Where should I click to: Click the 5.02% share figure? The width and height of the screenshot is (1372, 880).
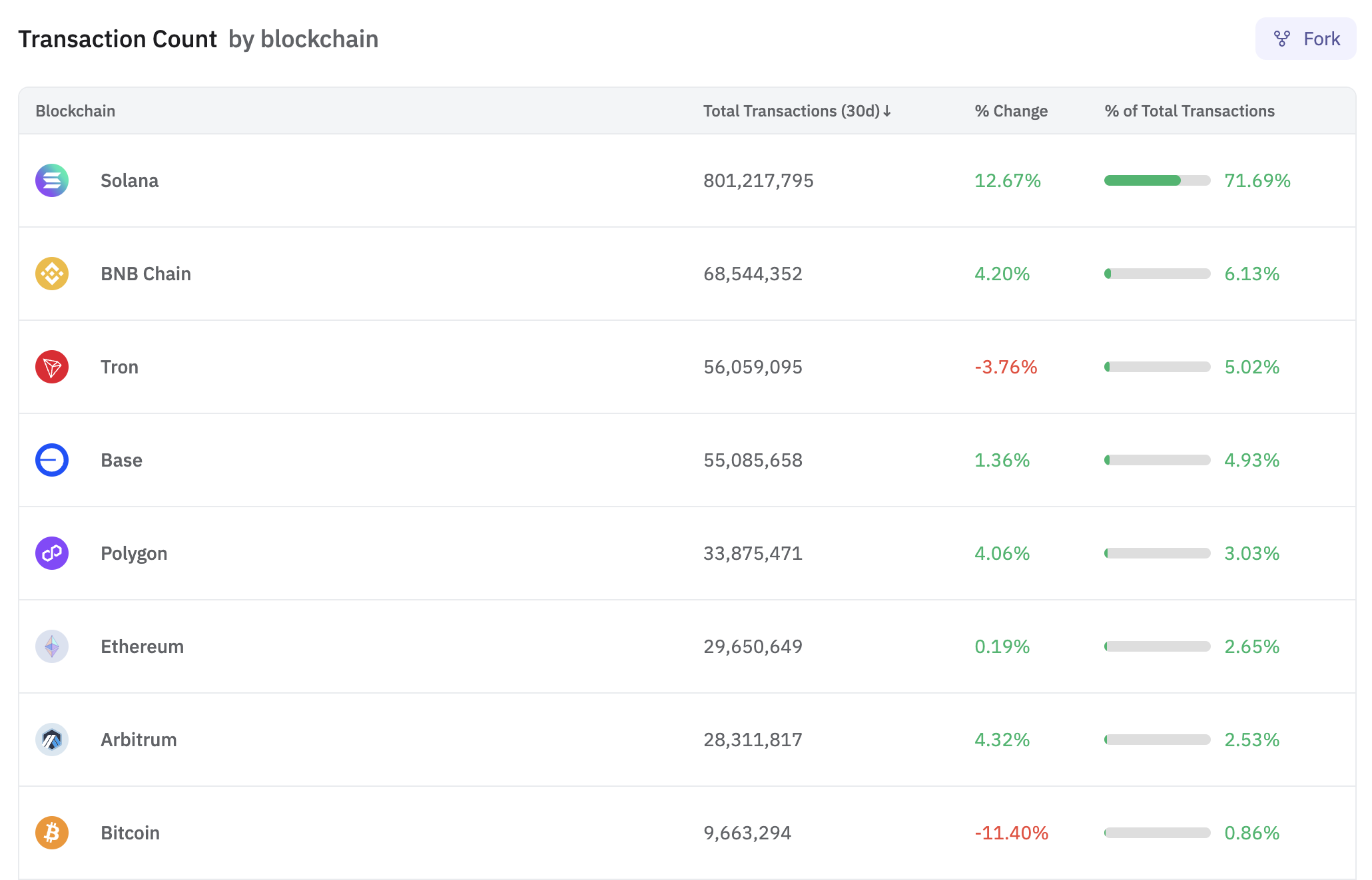tap(1252, 367)
